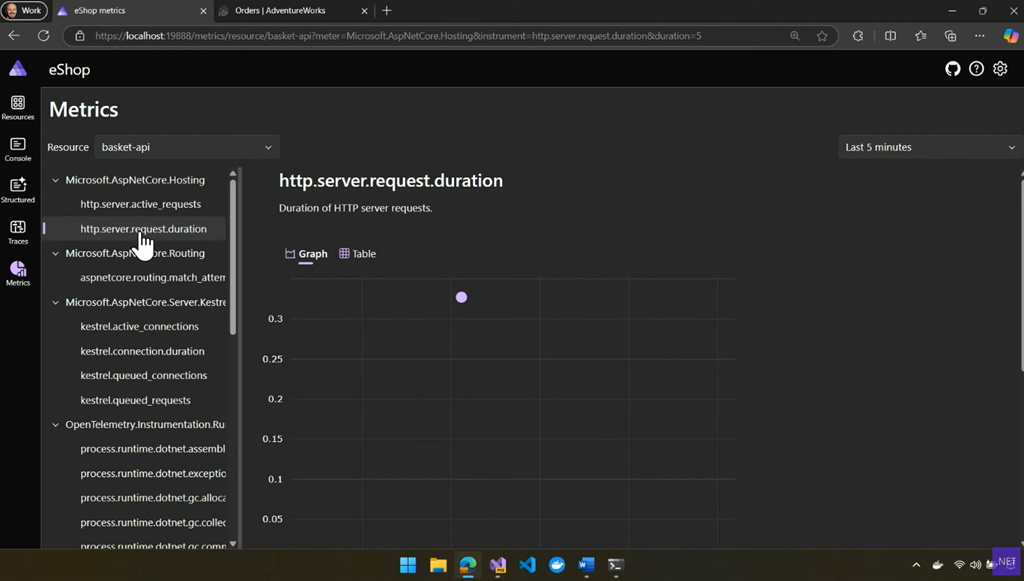View site information lock icon
Viewport: 1024px width, 581px height.
80,36
